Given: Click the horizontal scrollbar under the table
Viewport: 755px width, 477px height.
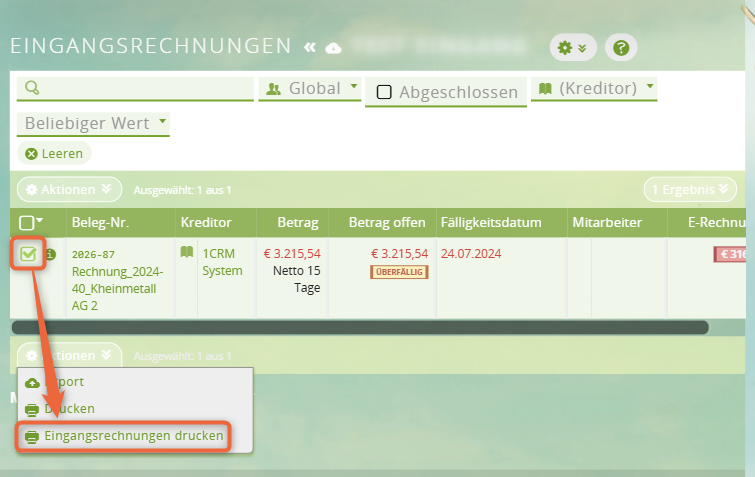Looking at the screenshot, I should point(360,328).
